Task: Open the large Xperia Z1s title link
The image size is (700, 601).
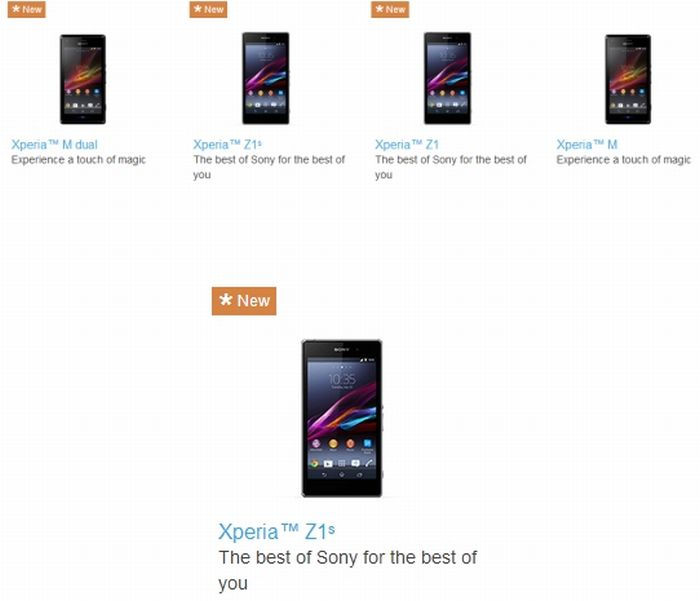Action: coord(276,531)
